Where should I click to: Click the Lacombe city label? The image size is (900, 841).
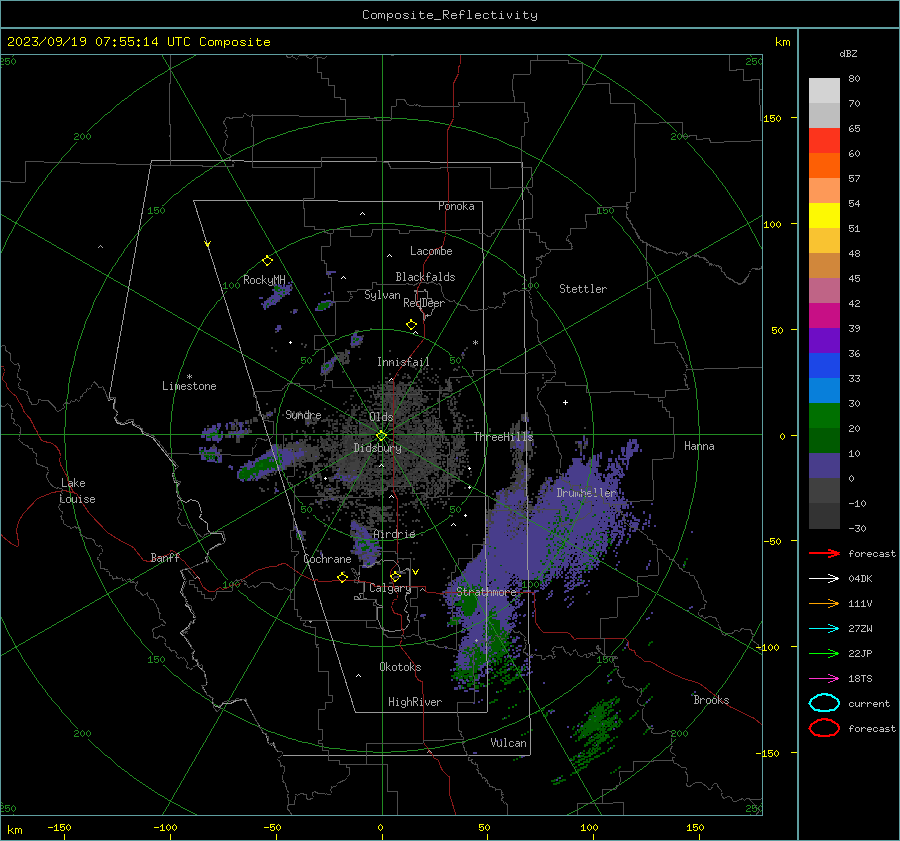[431, 251]
